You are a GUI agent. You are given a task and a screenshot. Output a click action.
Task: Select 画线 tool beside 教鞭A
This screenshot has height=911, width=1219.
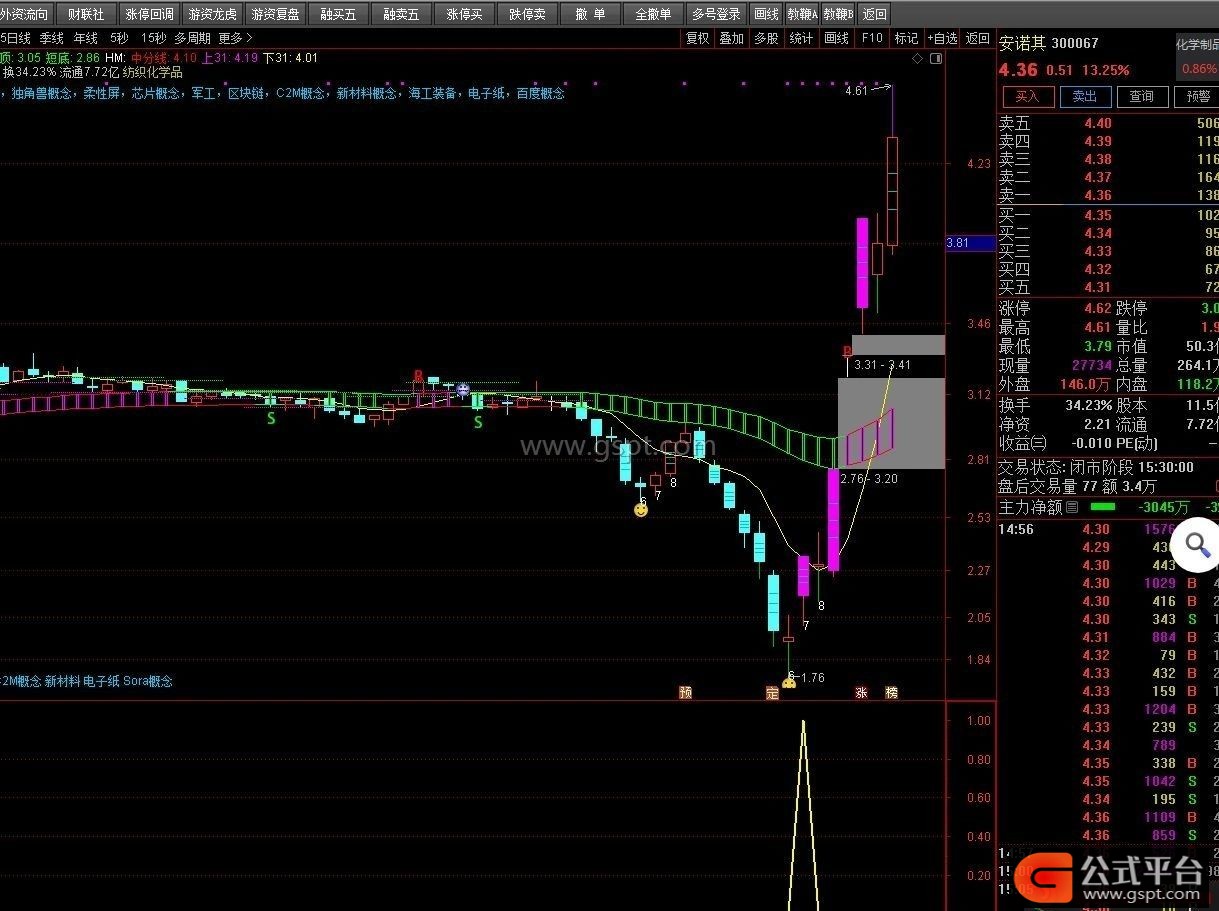767,14
